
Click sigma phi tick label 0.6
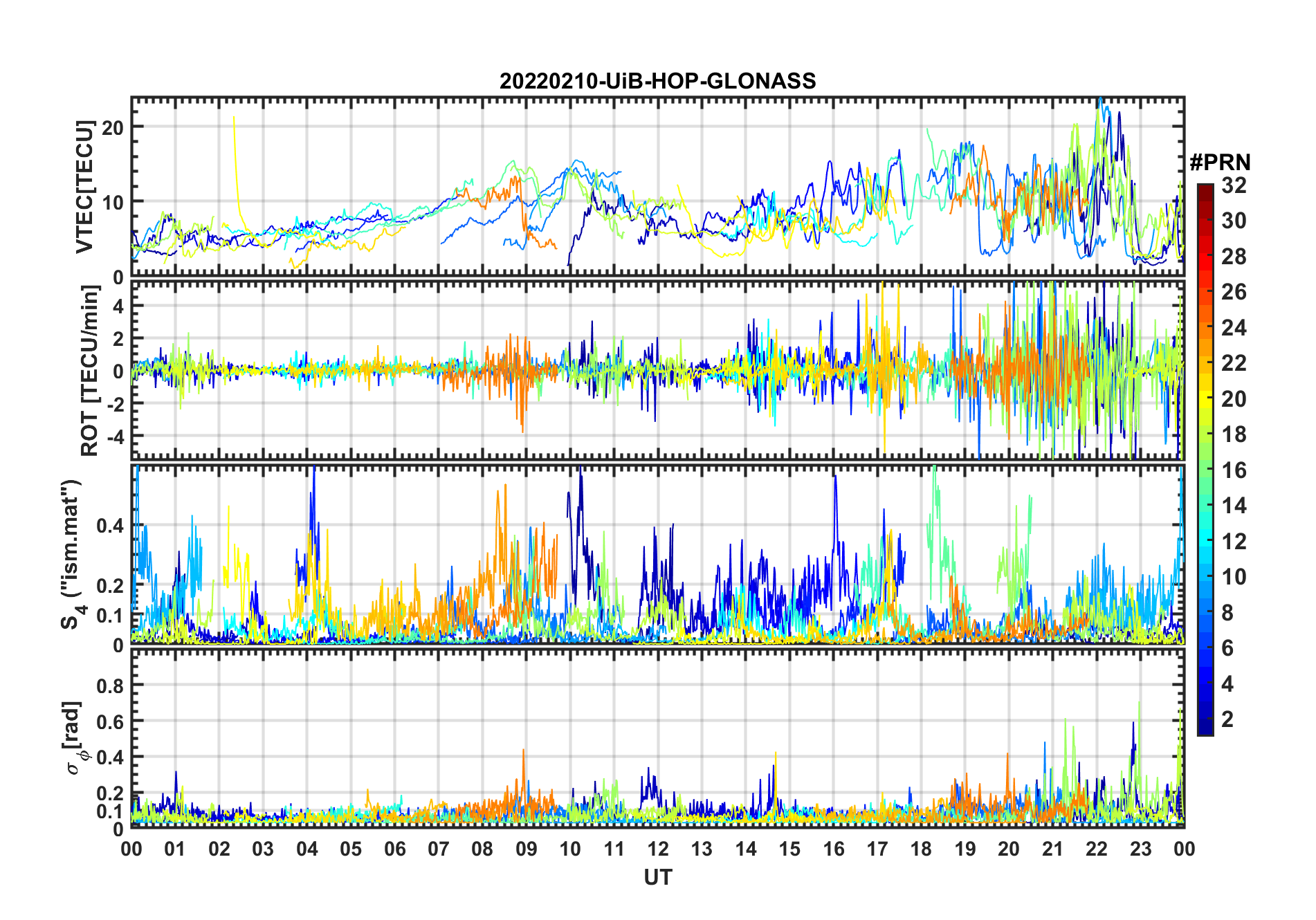pyautogui.click(x=111, y=721)
